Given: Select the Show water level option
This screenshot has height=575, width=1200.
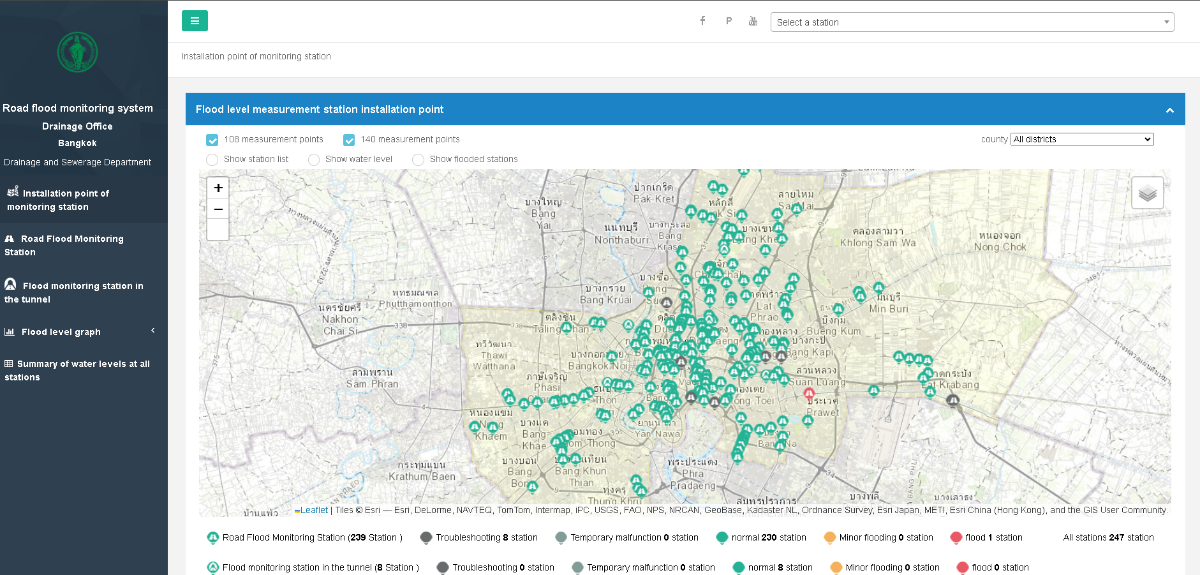Looking at the screenshot, I should click(314, 159).
